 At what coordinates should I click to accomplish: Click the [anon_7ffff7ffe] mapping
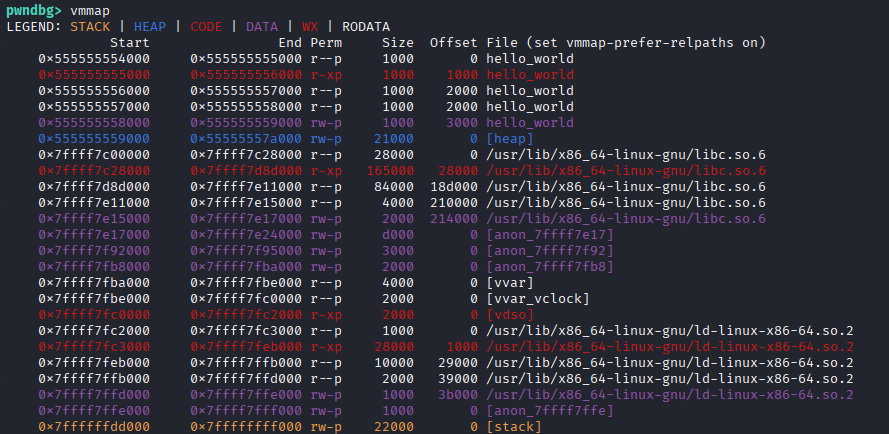coord(550,410)
